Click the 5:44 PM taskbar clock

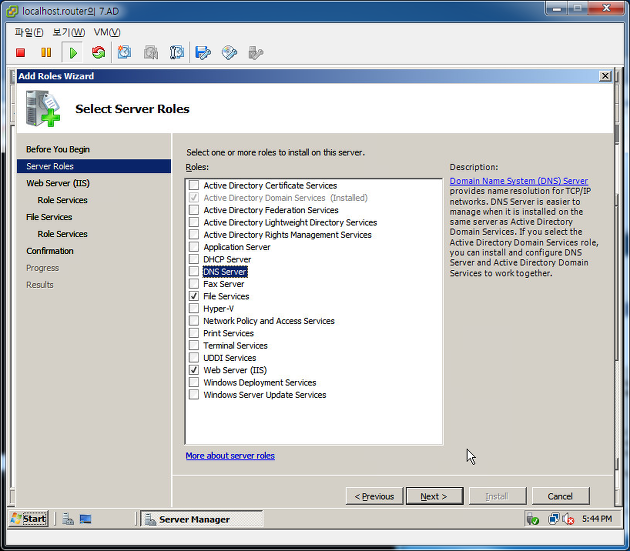[x=597, y=519]
